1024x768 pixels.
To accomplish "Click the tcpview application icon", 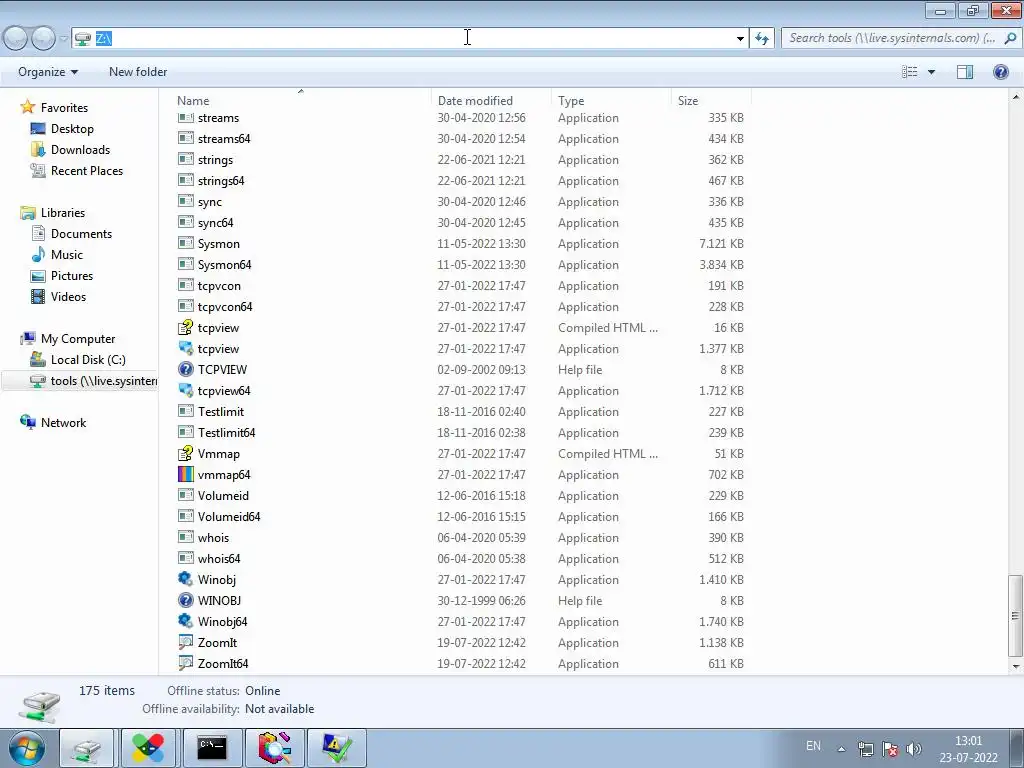I will click(x=186, y=349).
